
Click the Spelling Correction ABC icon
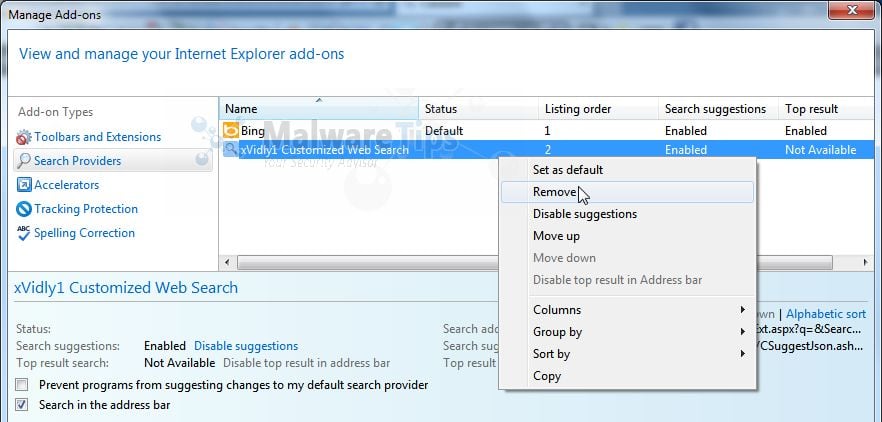(24, 233)
